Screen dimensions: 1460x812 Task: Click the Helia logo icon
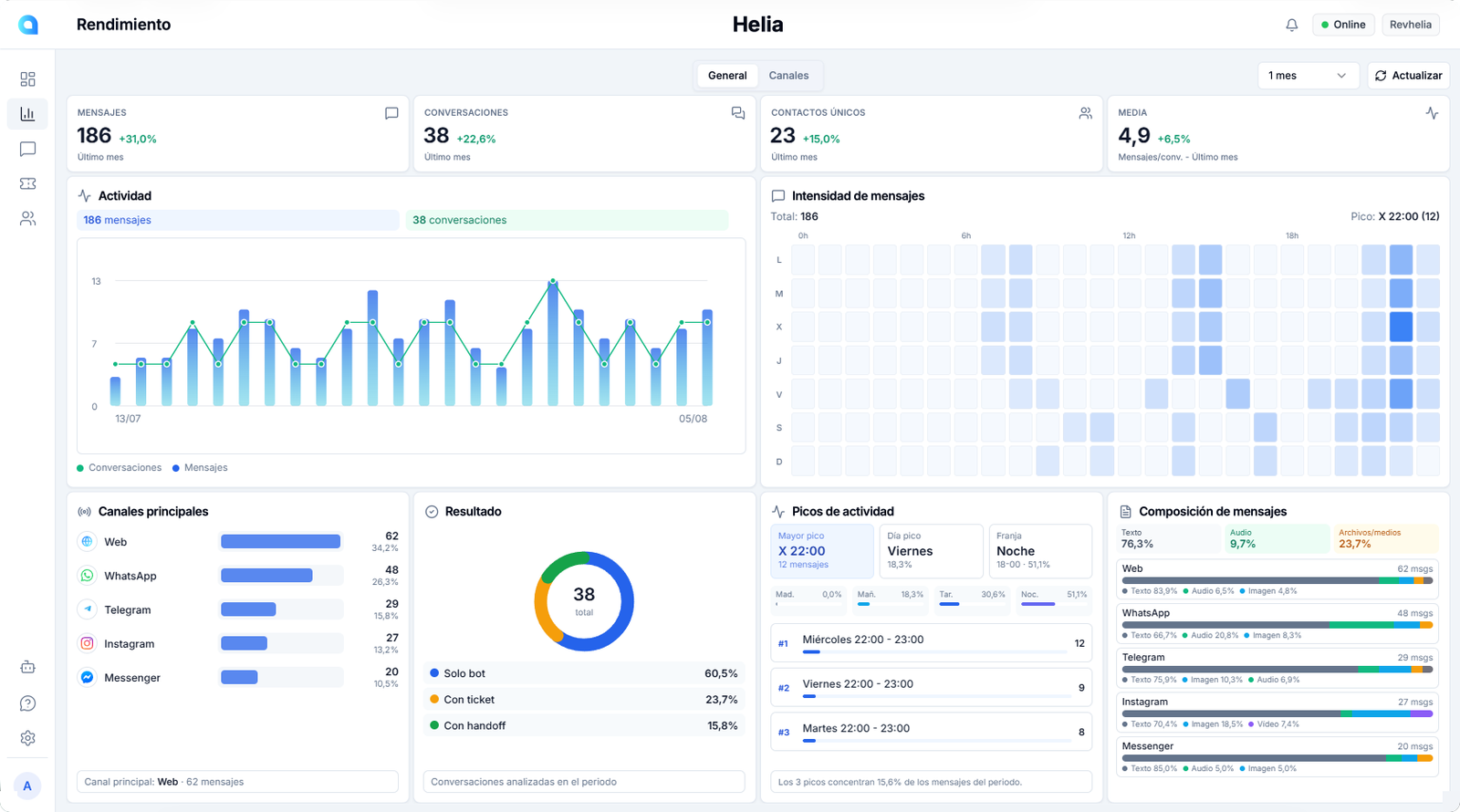coord(28,25)
